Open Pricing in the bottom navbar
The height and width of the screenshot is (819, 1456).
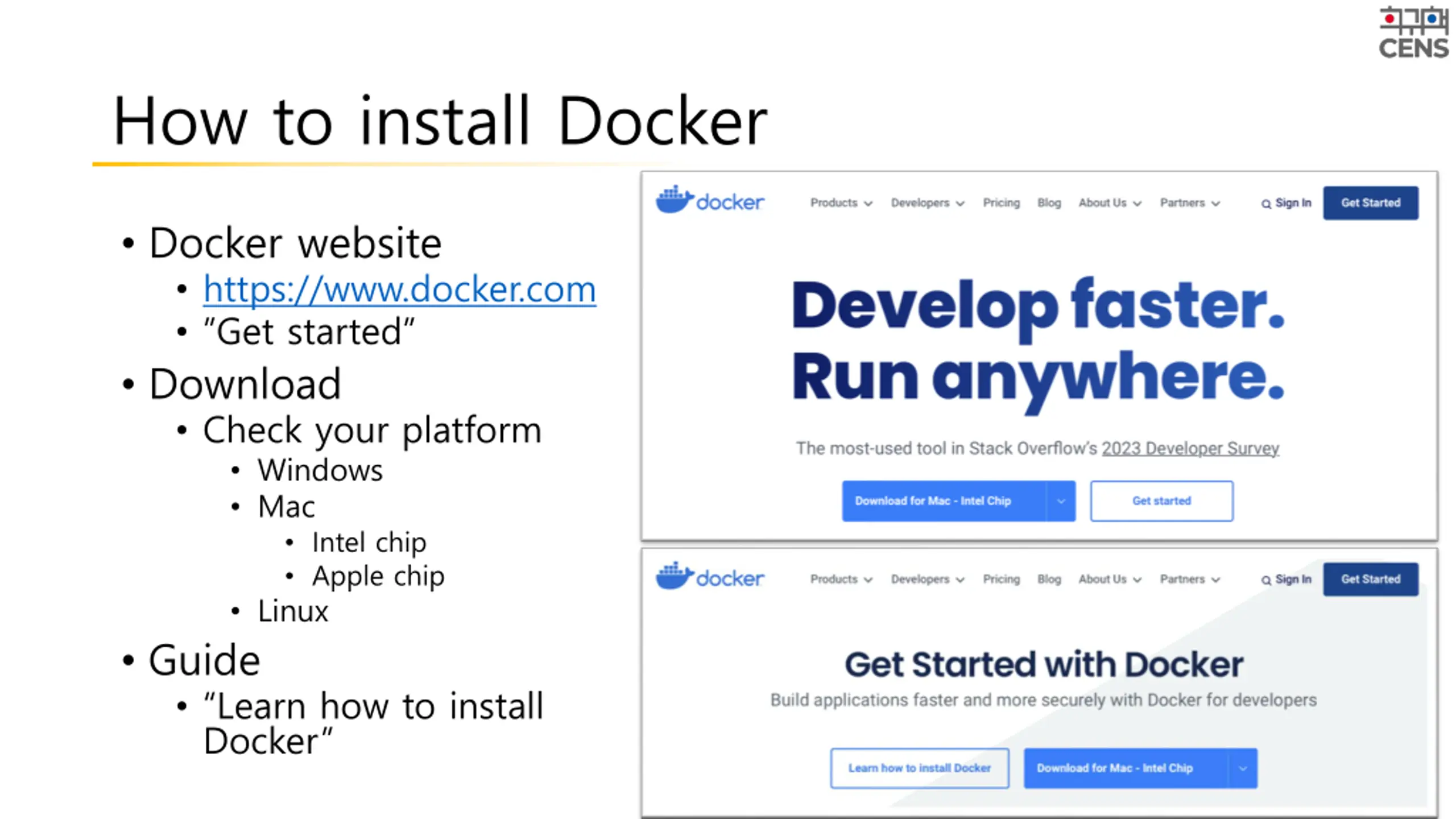click(1001, 579)
